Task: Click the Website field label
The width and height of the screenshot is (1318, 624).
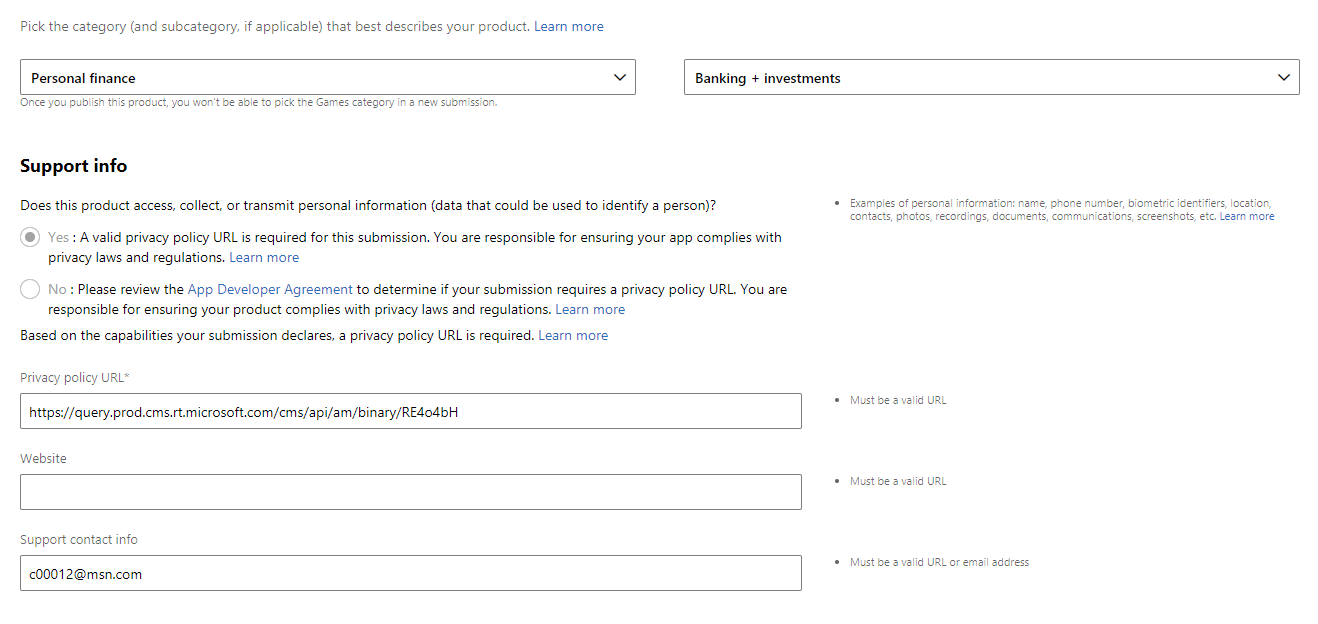Action: 43,459
